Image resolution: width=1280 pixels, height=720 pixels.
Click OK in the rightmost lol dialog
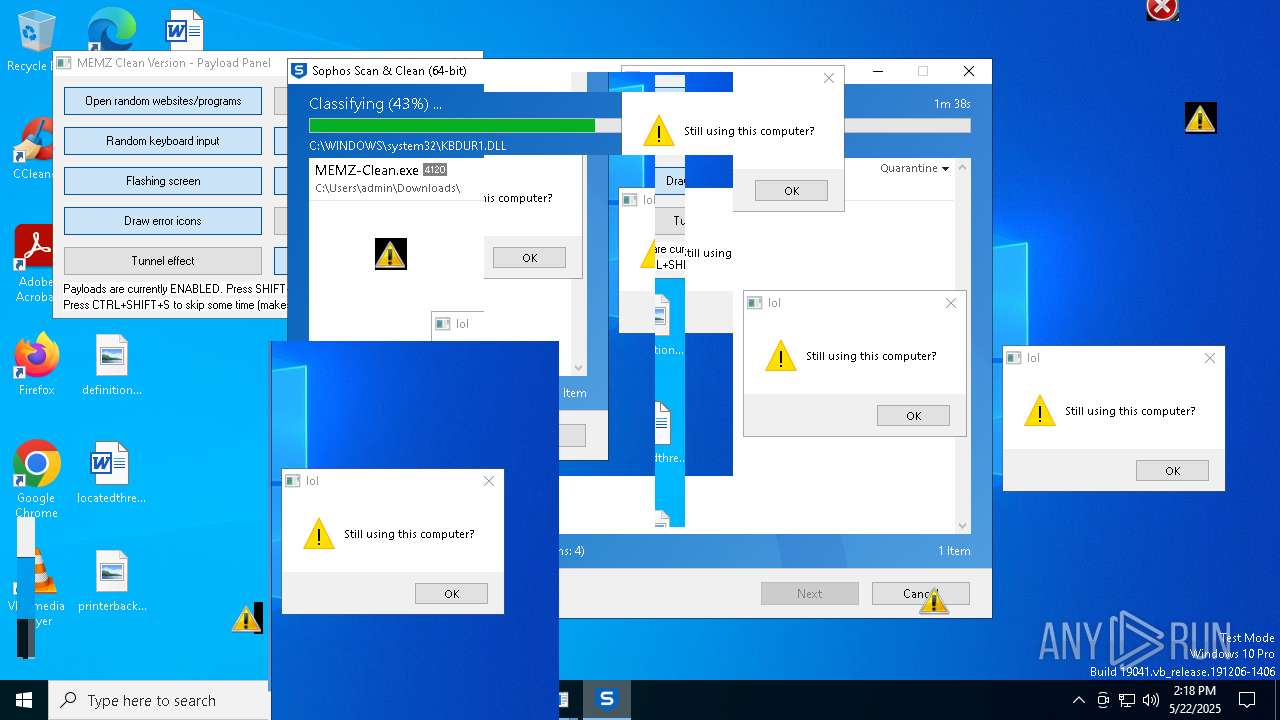click(1172, 470)
